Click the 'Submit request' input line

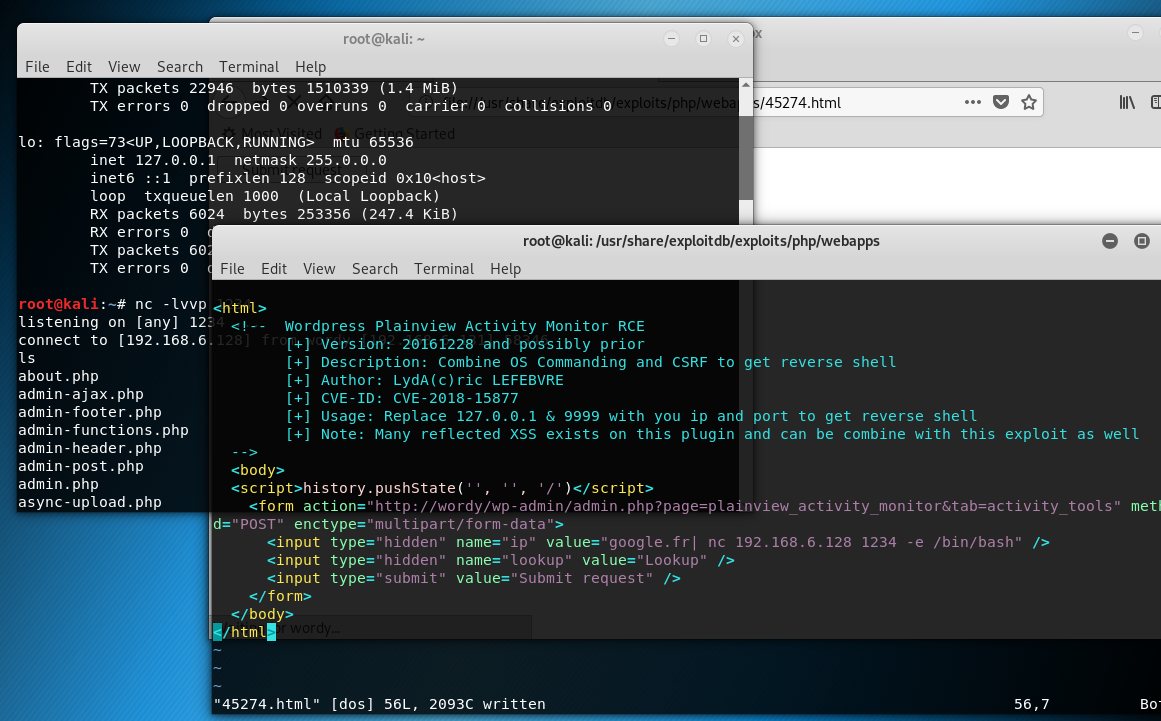click(x=474, y=578)
